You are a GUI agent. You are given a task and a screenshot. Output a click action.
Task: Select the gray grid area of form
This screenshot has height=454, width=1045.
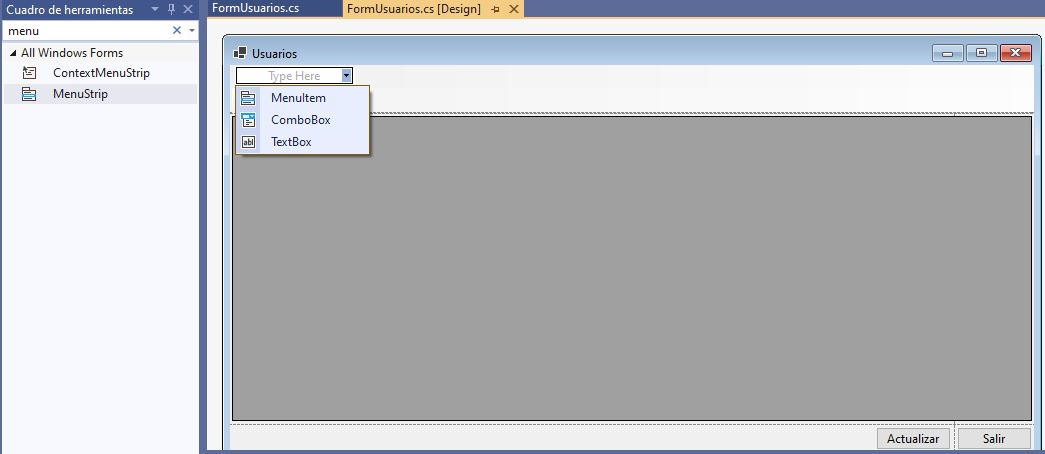pos(632,269)
